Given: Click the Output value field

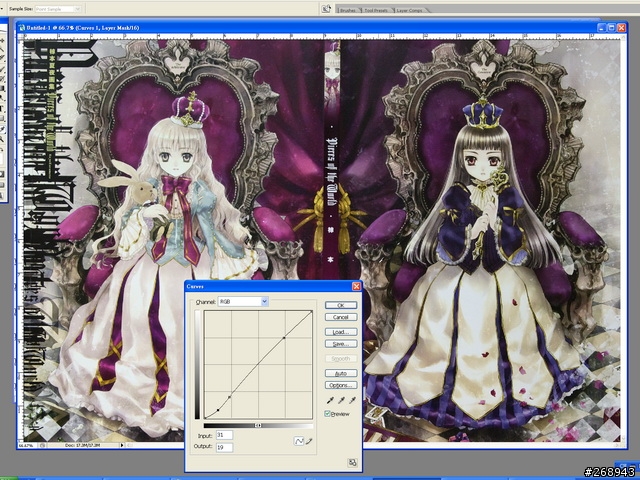Looking at the screenshot, I should coord(224,447).
